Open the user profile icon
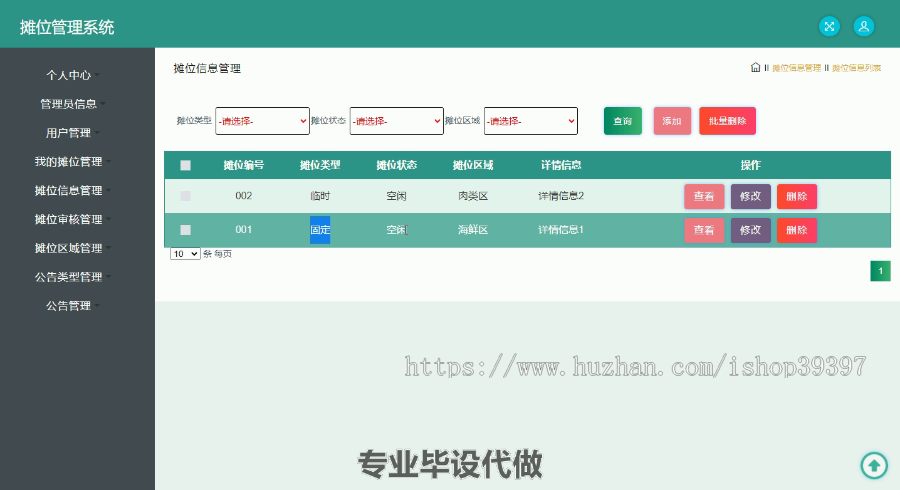This screenshot has height=490, width=900. pos(863,26)
